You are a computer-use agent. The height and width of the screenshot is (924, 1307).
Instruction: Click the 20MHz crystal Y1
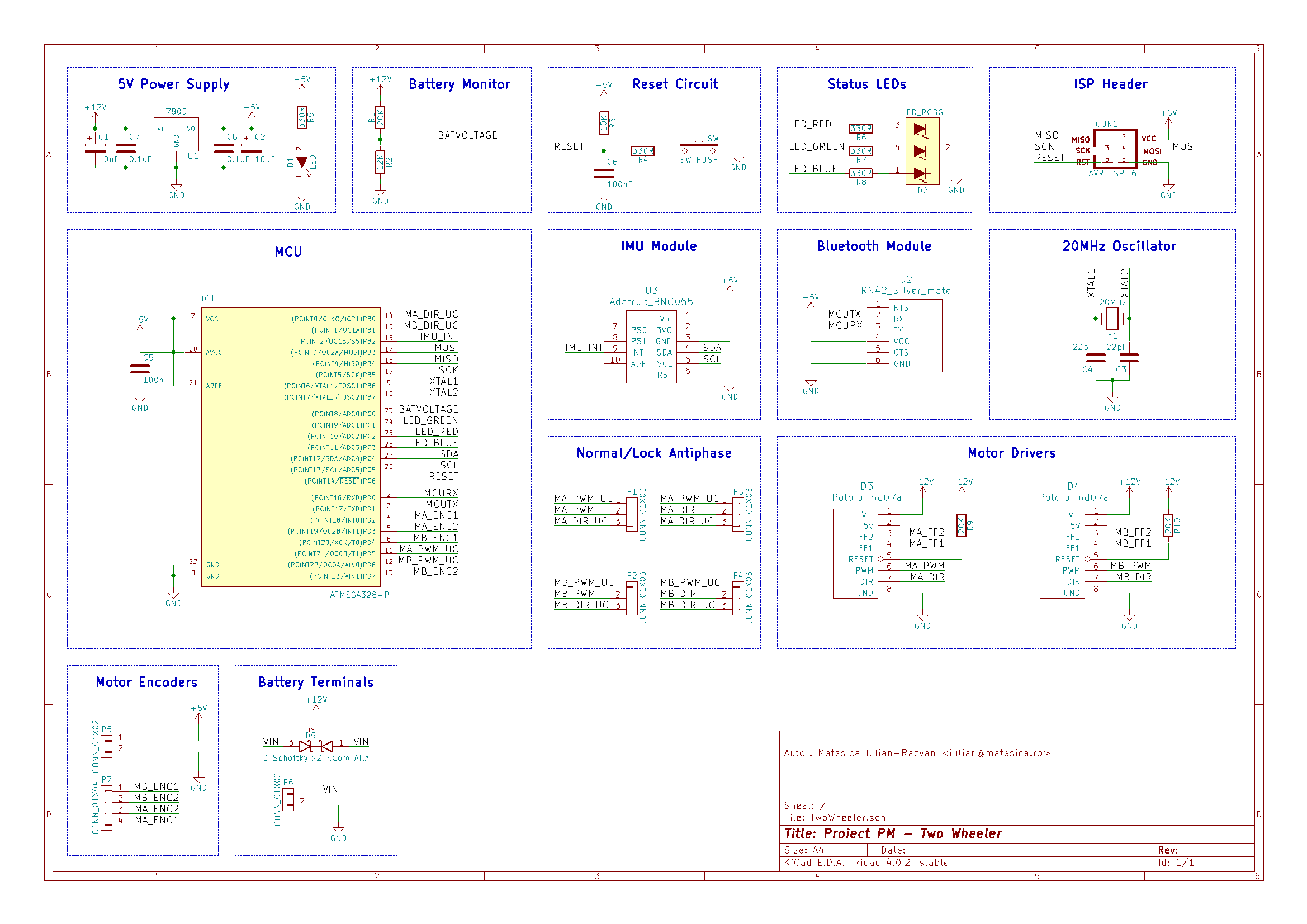[1112, 319]
